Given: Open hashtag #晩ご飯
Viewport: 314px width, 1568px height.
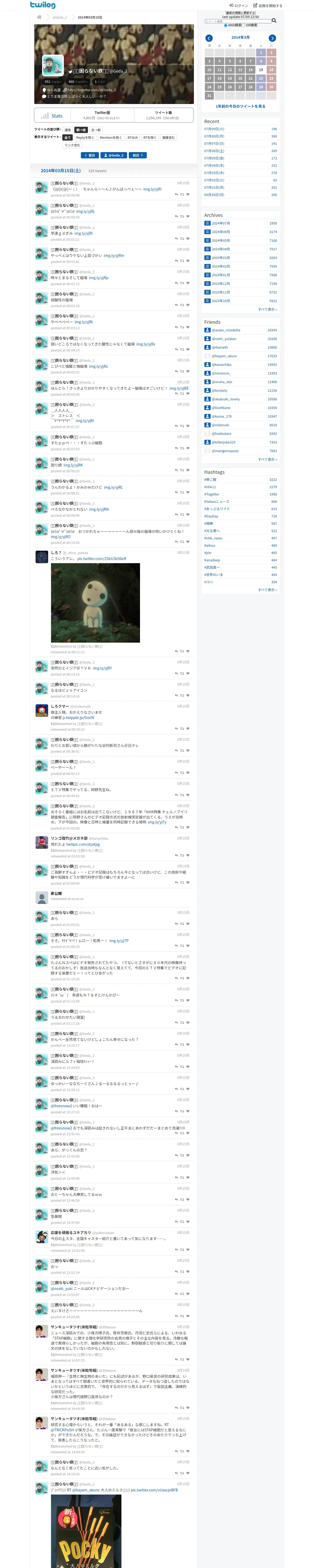Looking at the screenshot, I should (x=210, y=480).
